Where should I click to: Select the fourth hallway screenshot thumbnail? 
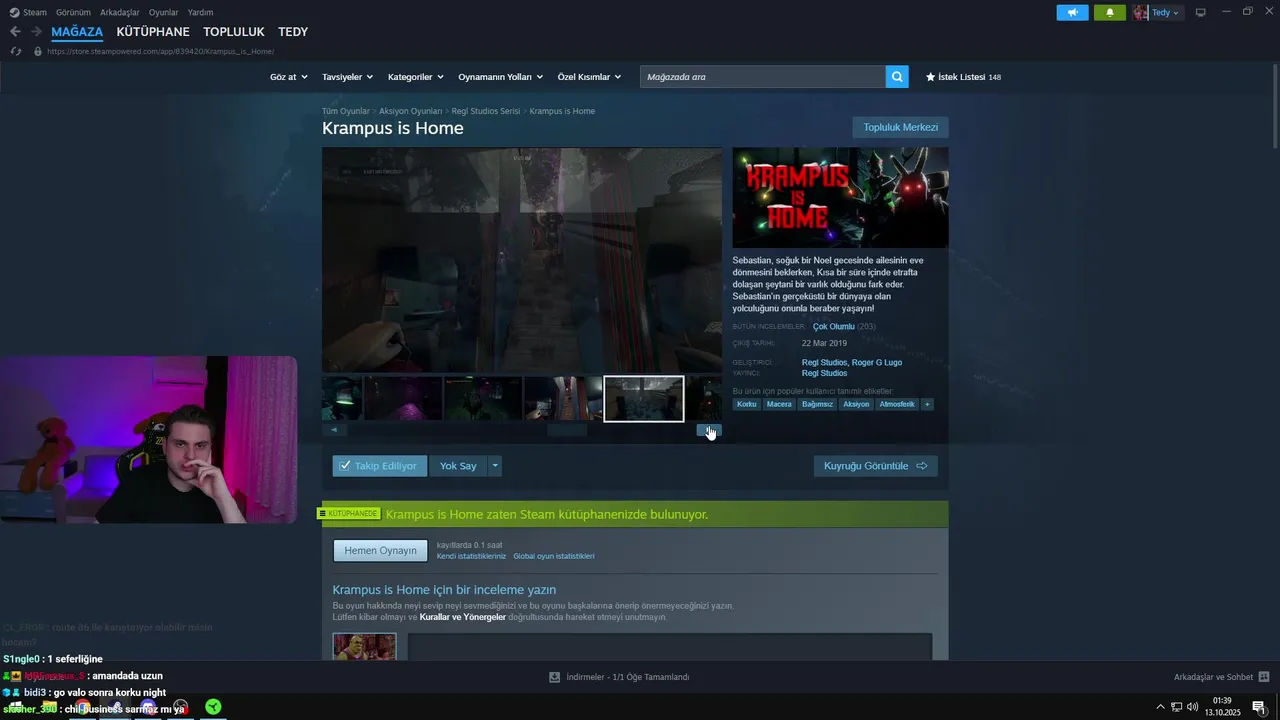563,399
